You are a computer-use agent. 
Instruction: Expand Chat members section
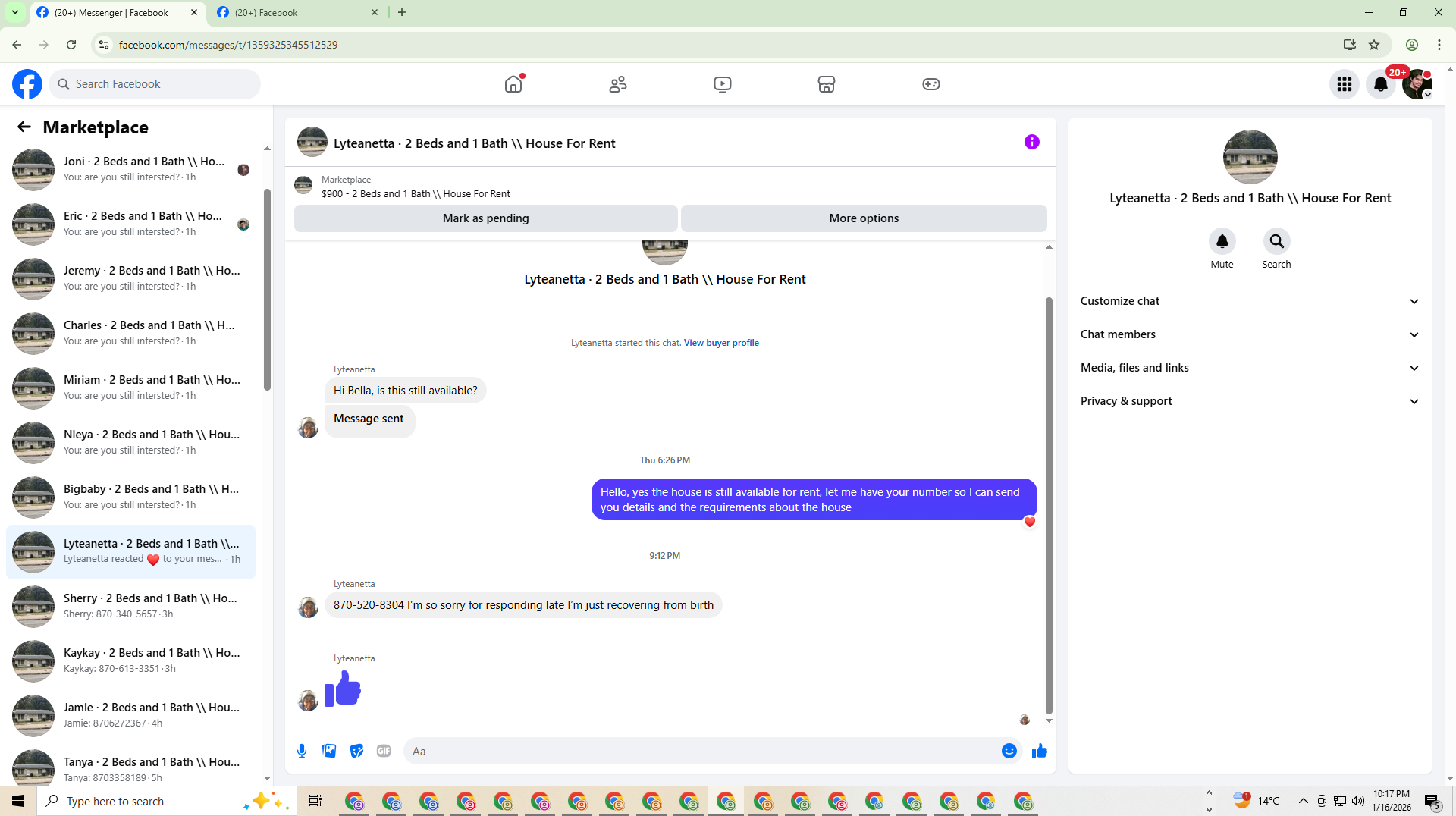pyautogui.click(x=1250, y=334)
